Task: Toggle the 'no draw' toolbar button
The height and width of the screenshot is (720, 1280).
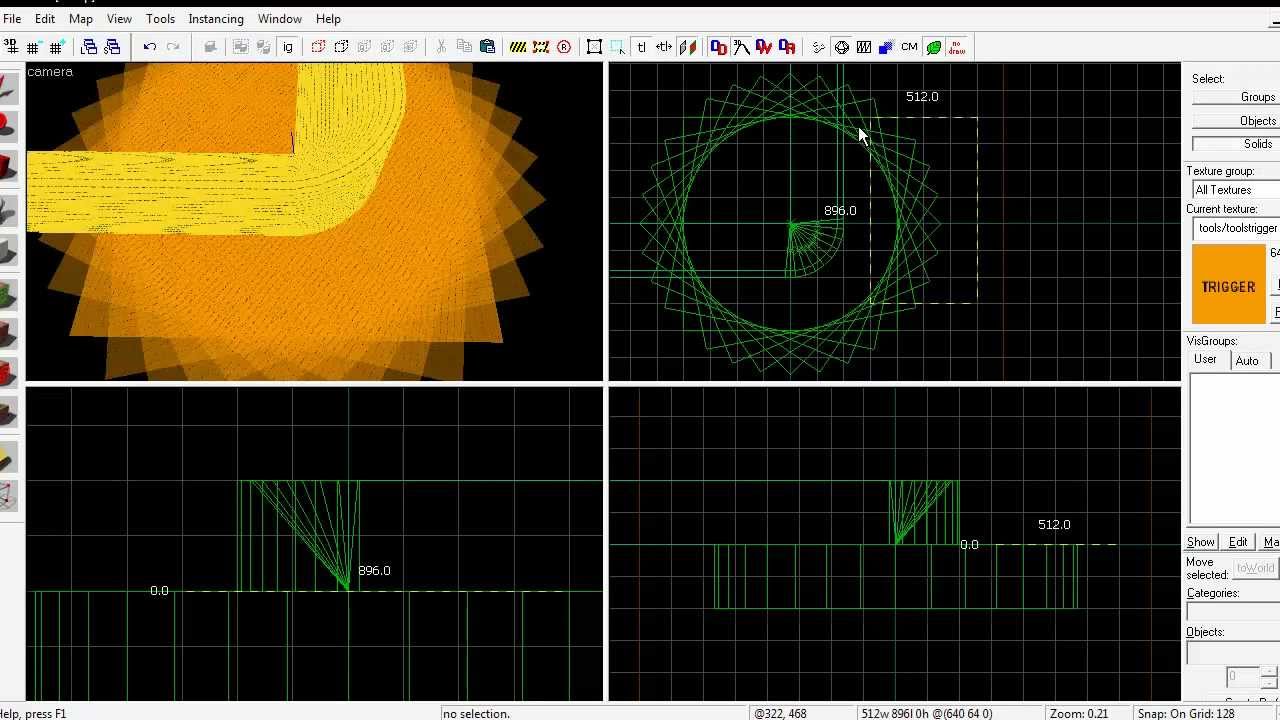Action: click(957, 47)
